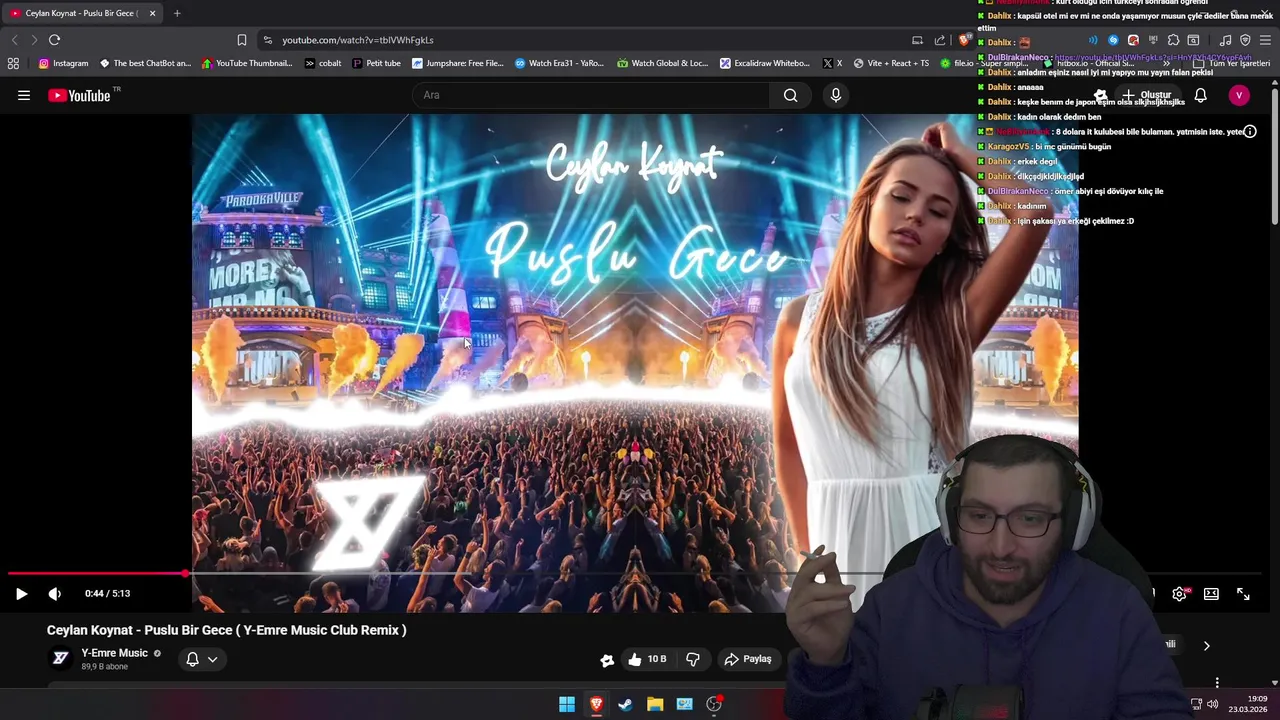Viewport: 1280px width, 720px height.
Task: Open the Watch Global & Loc bookmark
Action: coord(662,63)
